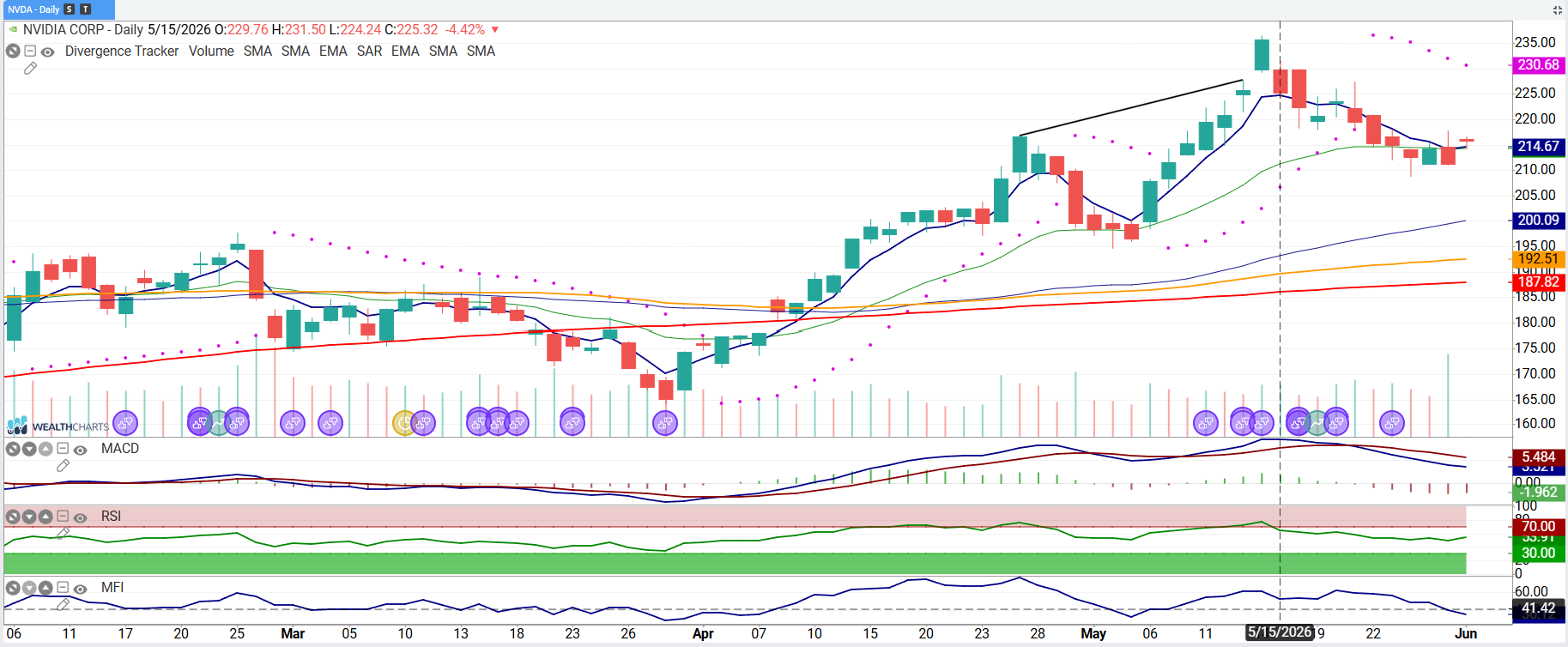Select the black divergence trendline on the price chart
1568x647 pixels.
1131,108
